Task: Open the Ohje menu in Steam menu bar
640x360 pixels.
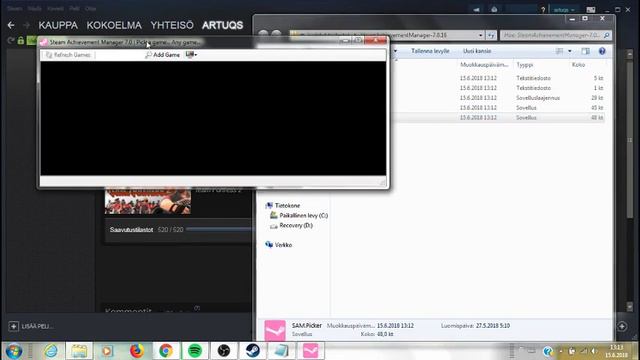Action: tap(90, 8)
